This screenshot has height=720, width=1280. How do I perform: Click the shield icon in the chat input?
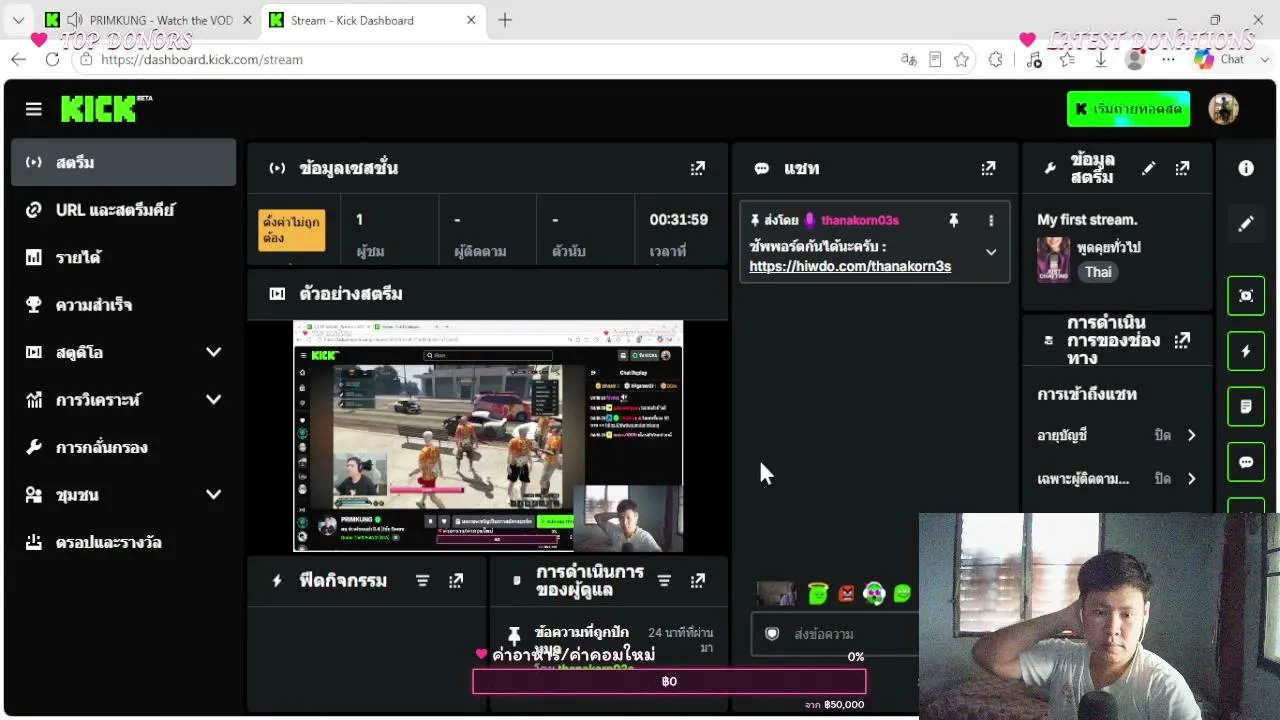point(772,634)
